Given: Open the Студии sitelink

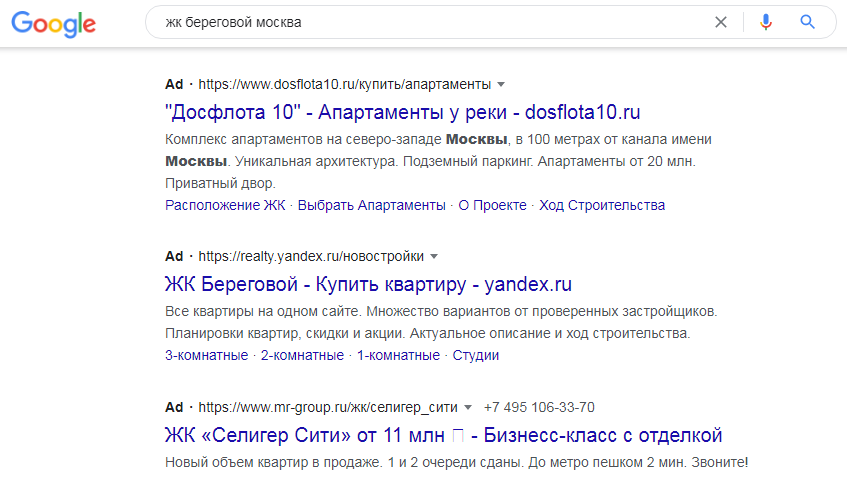Looking at the screenshot, I should point(476,355).
